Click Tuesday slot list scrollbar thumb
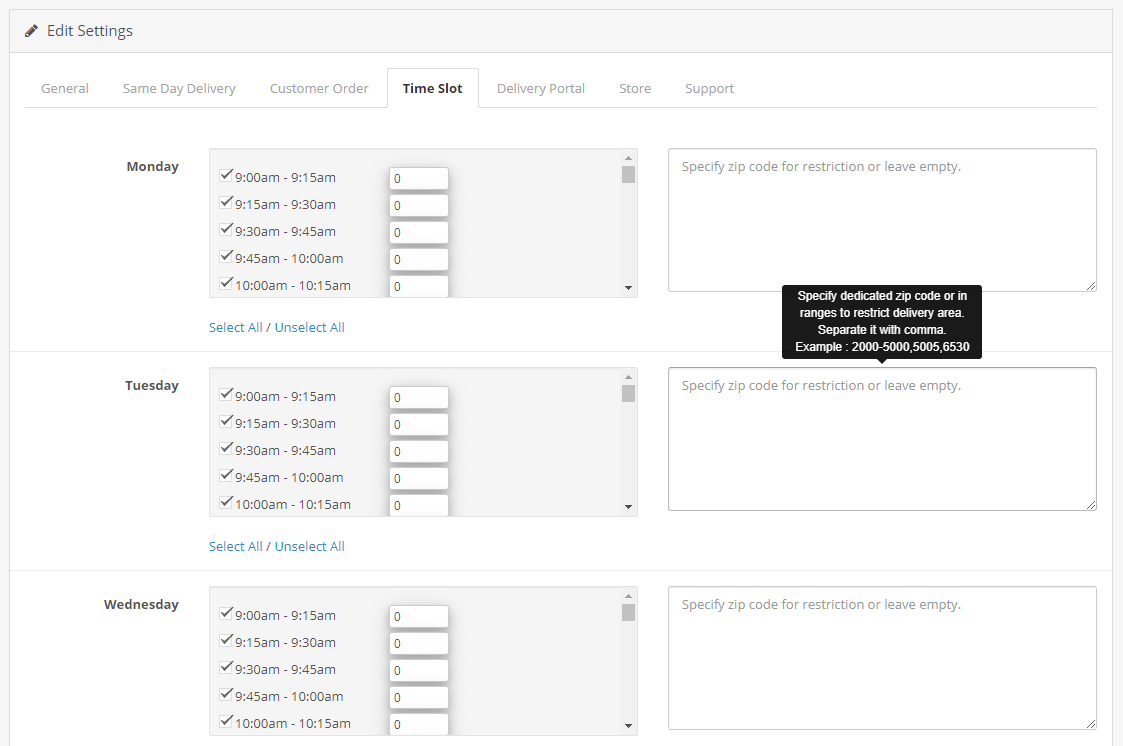The width and height of the screenshot is (1123, 746). tap(628, 394)
